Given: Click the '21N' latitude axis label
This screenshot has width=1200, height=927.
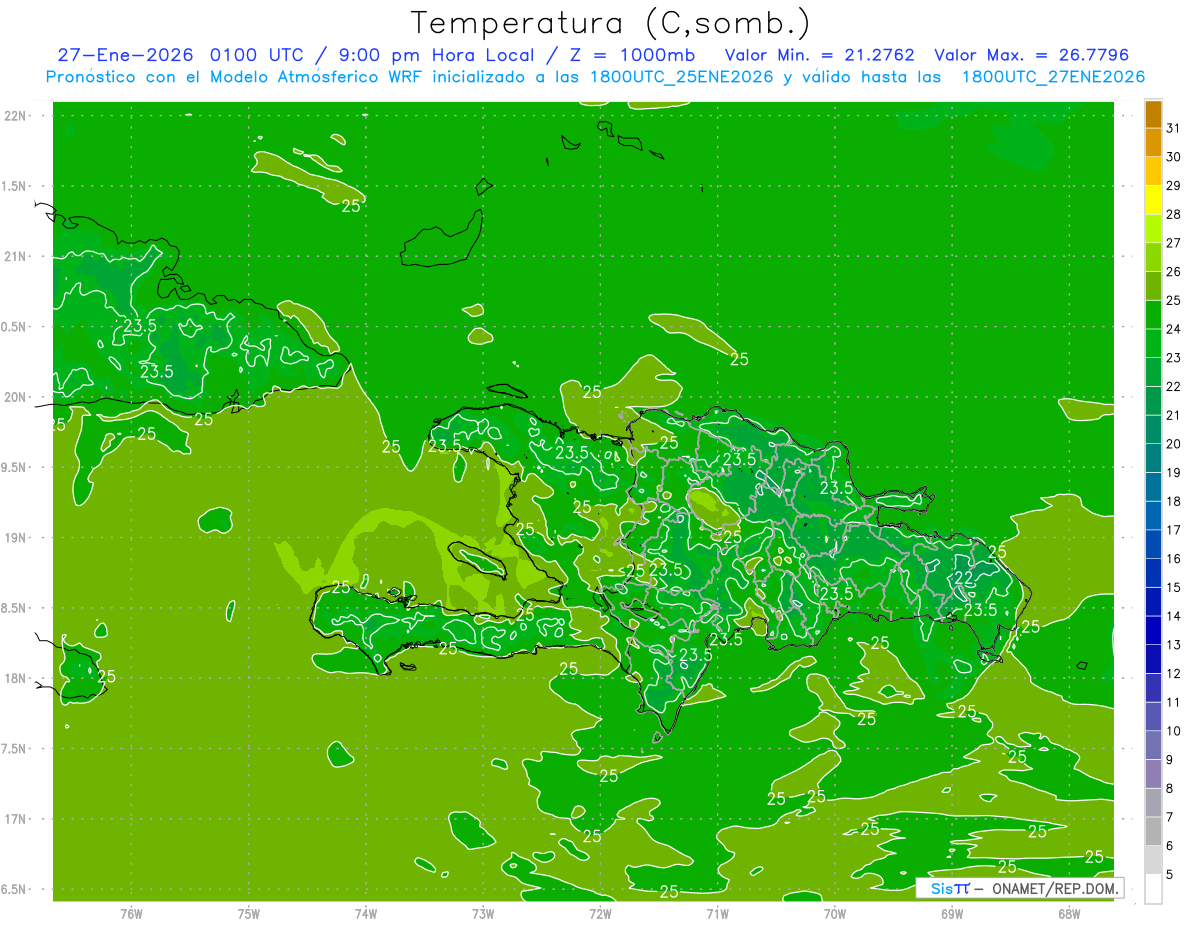Looking at the screenshot, I should 15,257.
